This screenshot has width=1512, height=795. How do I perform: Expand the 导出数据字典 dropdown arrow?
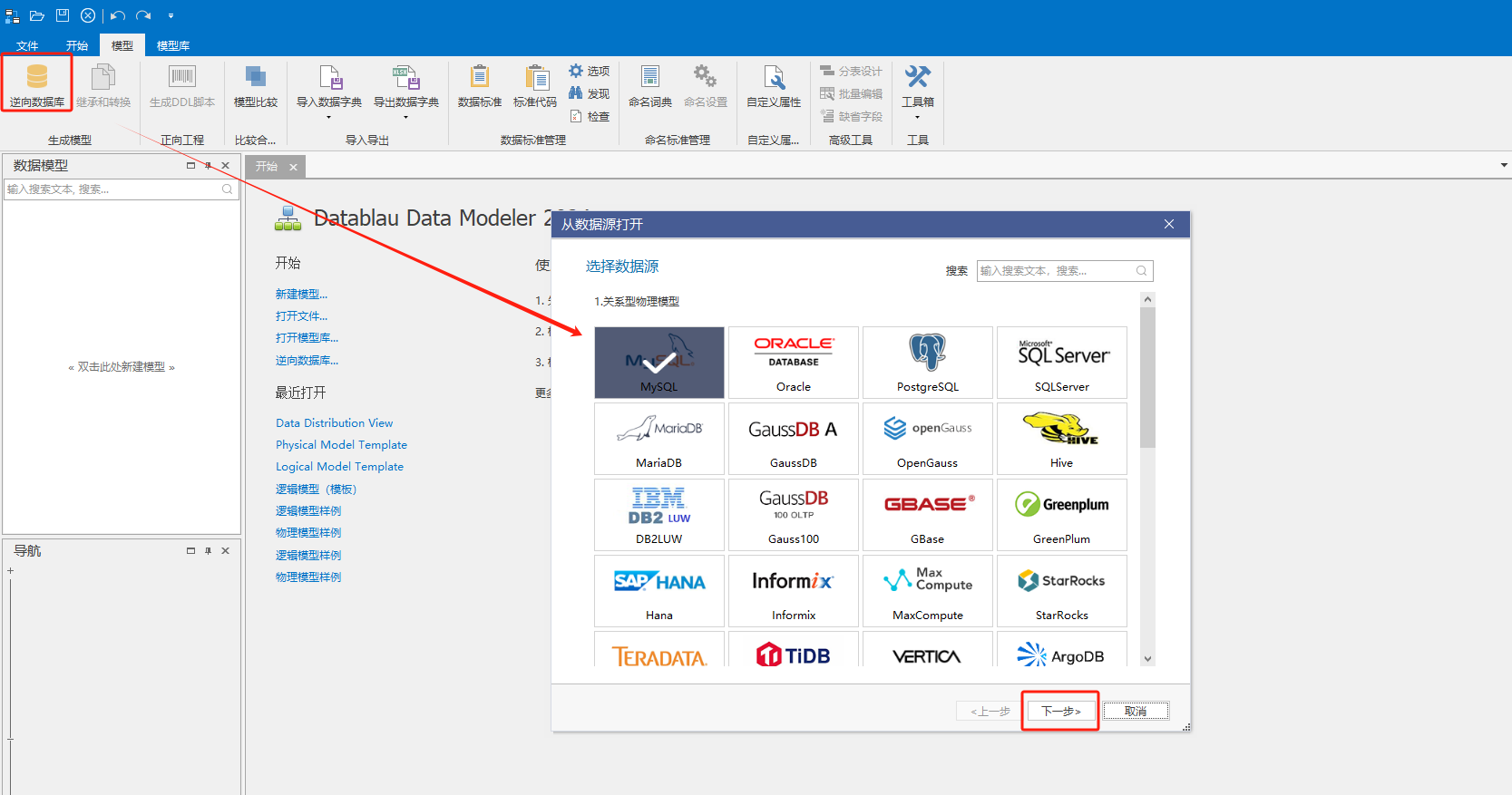click(x=405, y=117)
